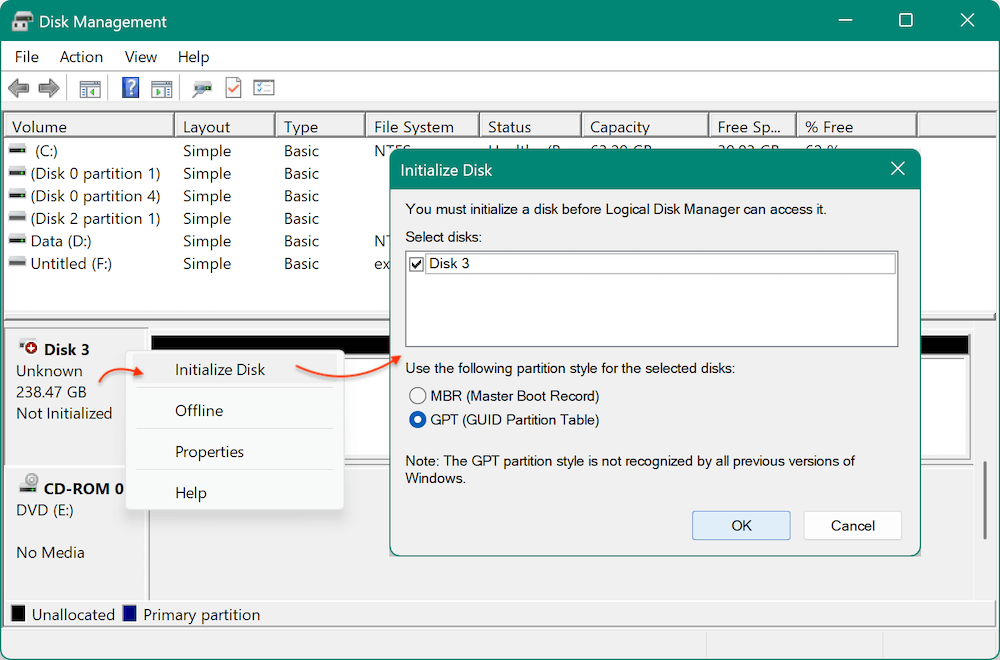Click the disk magnifier toolbar icon
This screenshot has height=660, width=1000.
(x=201, y=88)
